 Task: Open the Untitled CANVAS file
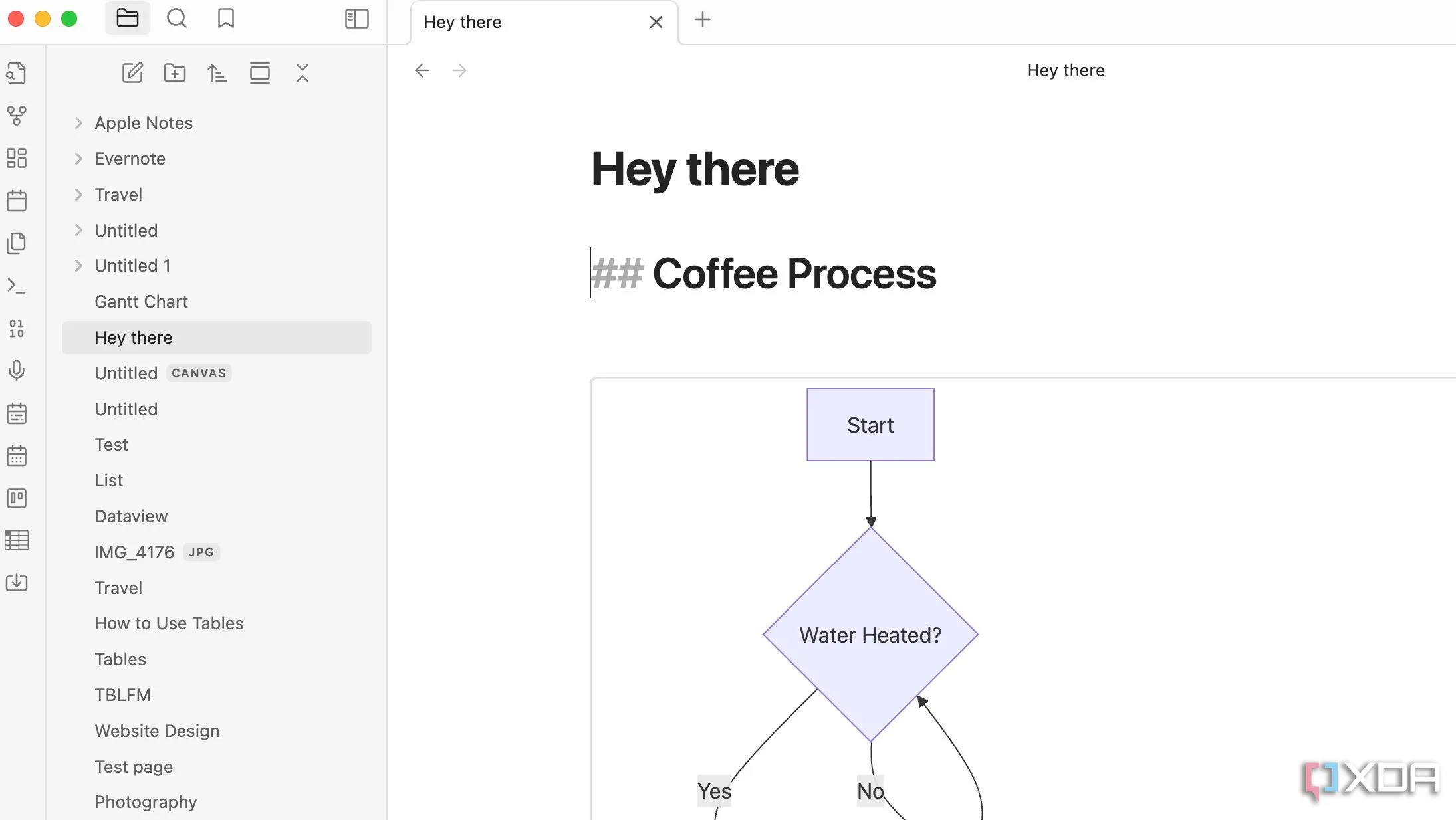[x=217, y=373]
